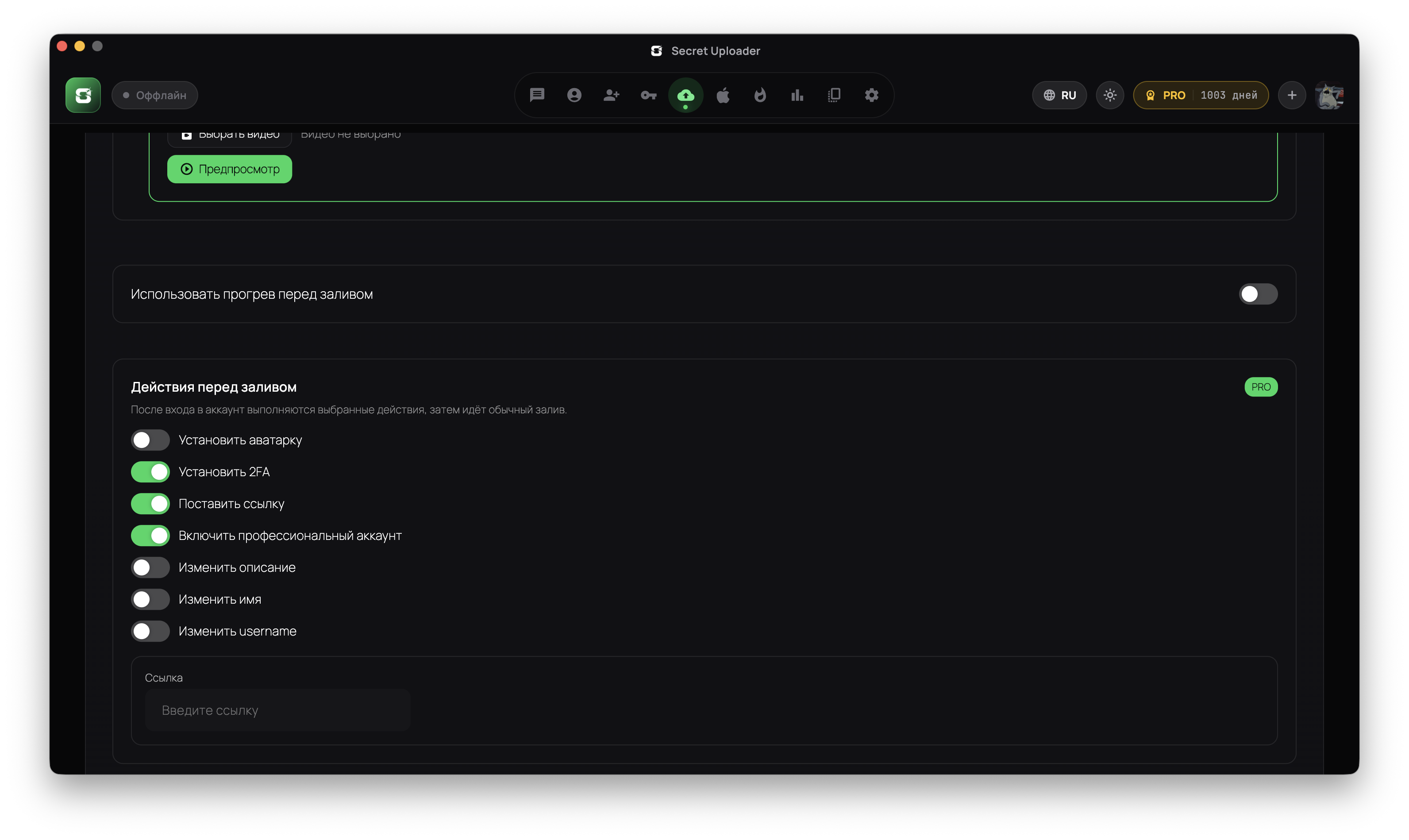1409x840 pixels.
Task: Click the Действия перед заливом heading
Action: 214,387
